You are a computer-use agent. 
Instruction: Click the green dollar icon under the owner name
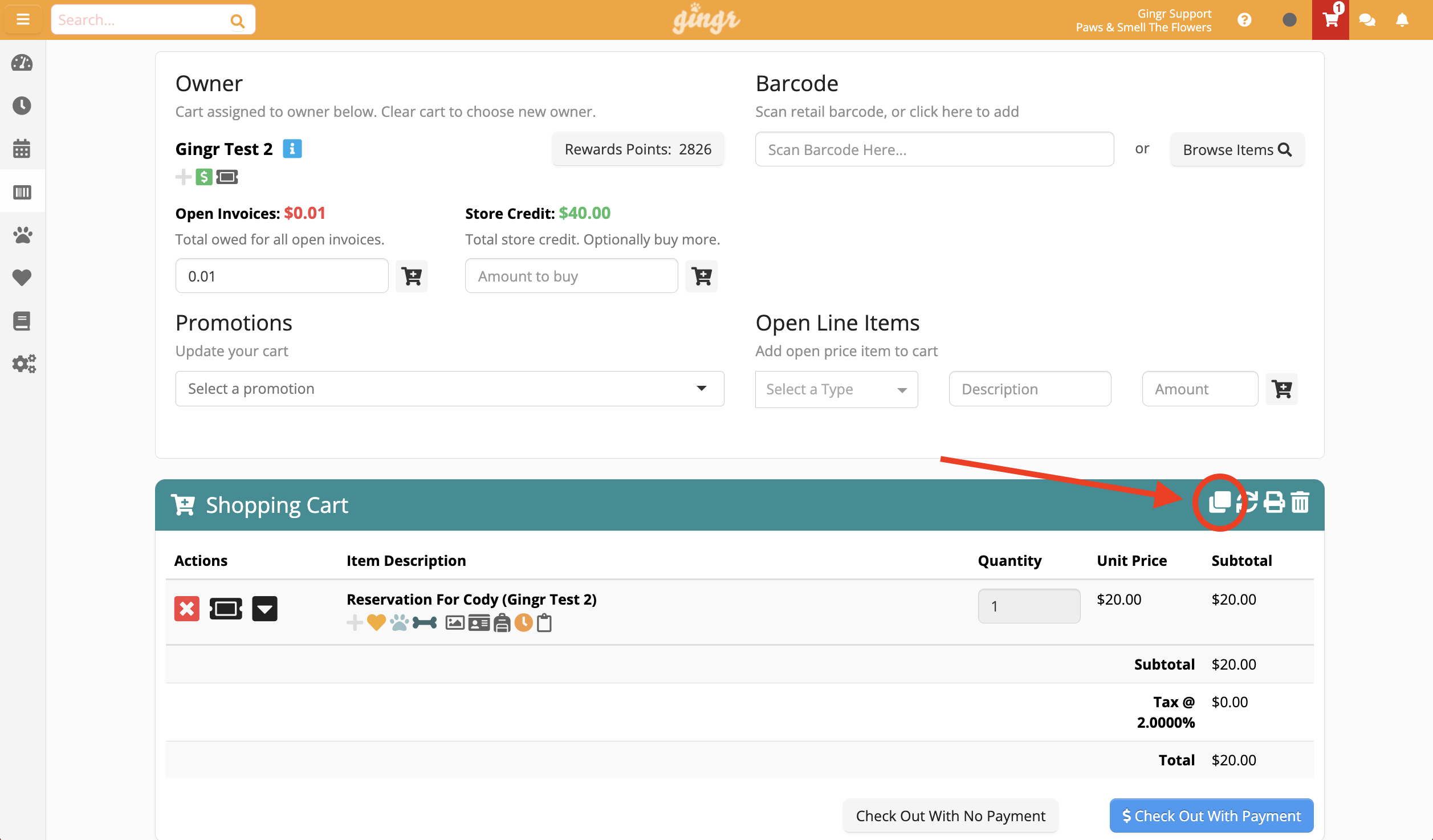tap(204, 177)
